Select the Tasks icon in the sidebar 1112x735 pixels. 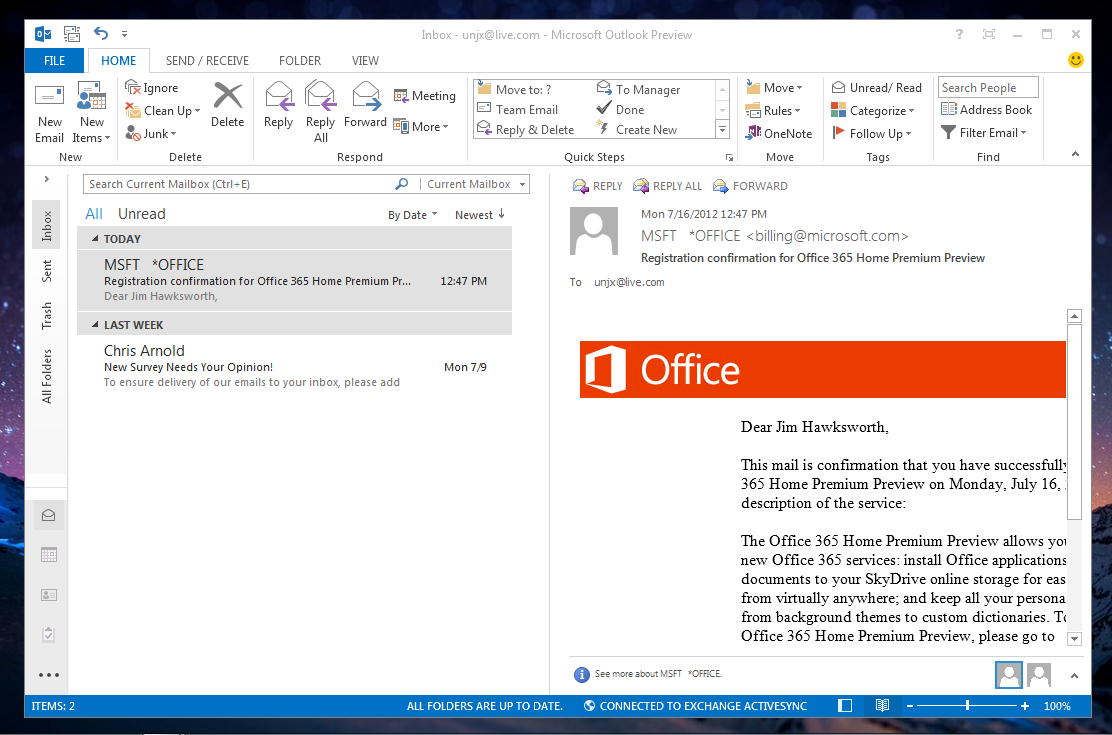[46, 634]
